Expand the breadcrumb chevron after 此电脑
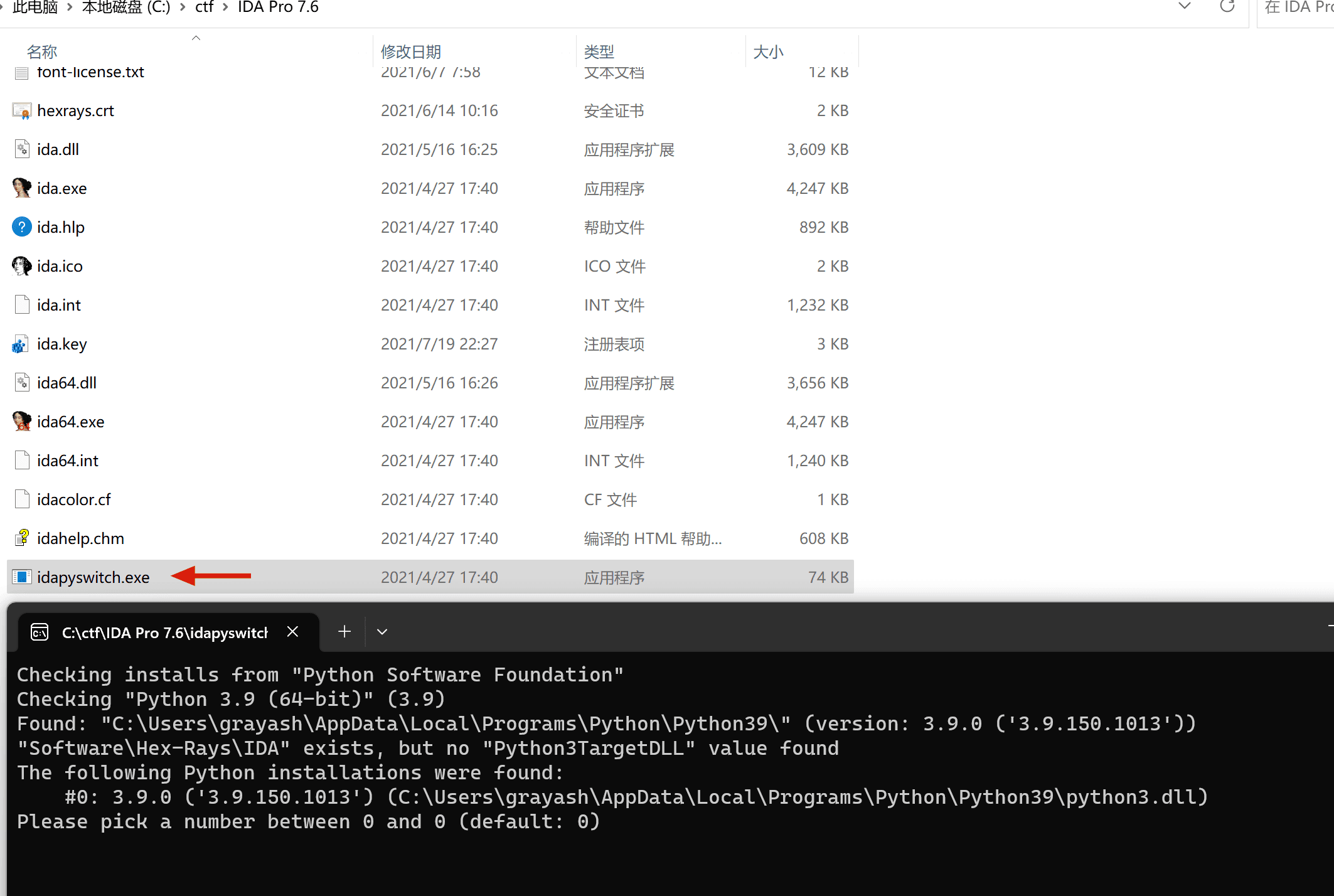This screenshot has width=1334, height=896. [x=70, y=8]
